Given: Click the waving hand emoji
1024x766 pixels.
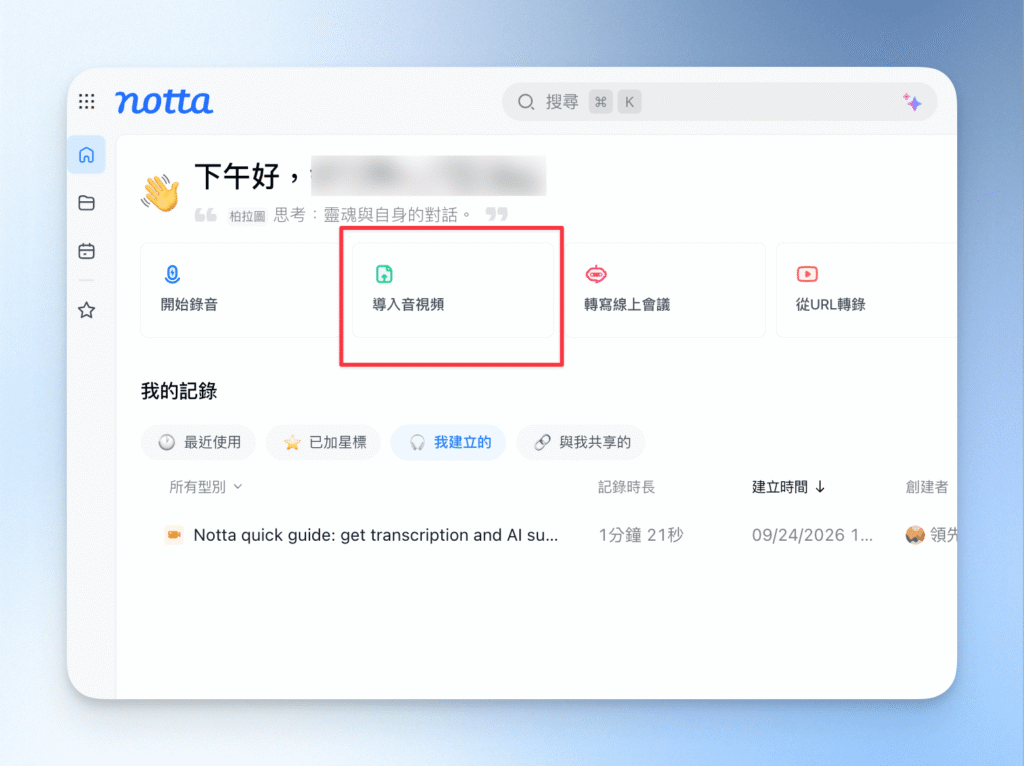Looking at the screenshot, I should click(161, 193).
